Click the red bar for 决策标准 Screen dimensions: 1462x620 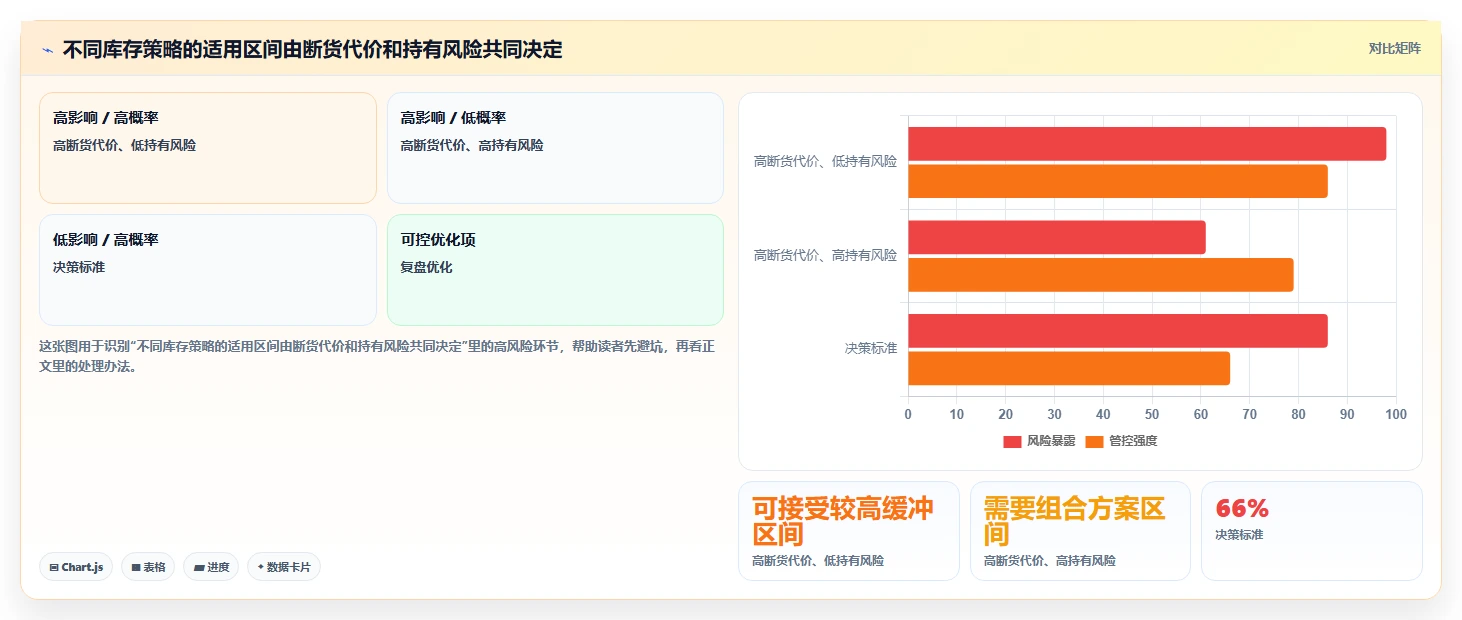pyautogui.click(x=1118, y=331)
